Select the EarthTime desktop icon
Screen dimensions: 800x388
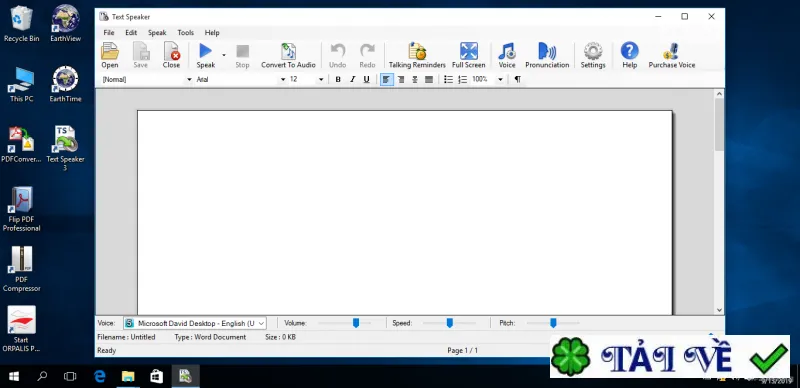65,84
